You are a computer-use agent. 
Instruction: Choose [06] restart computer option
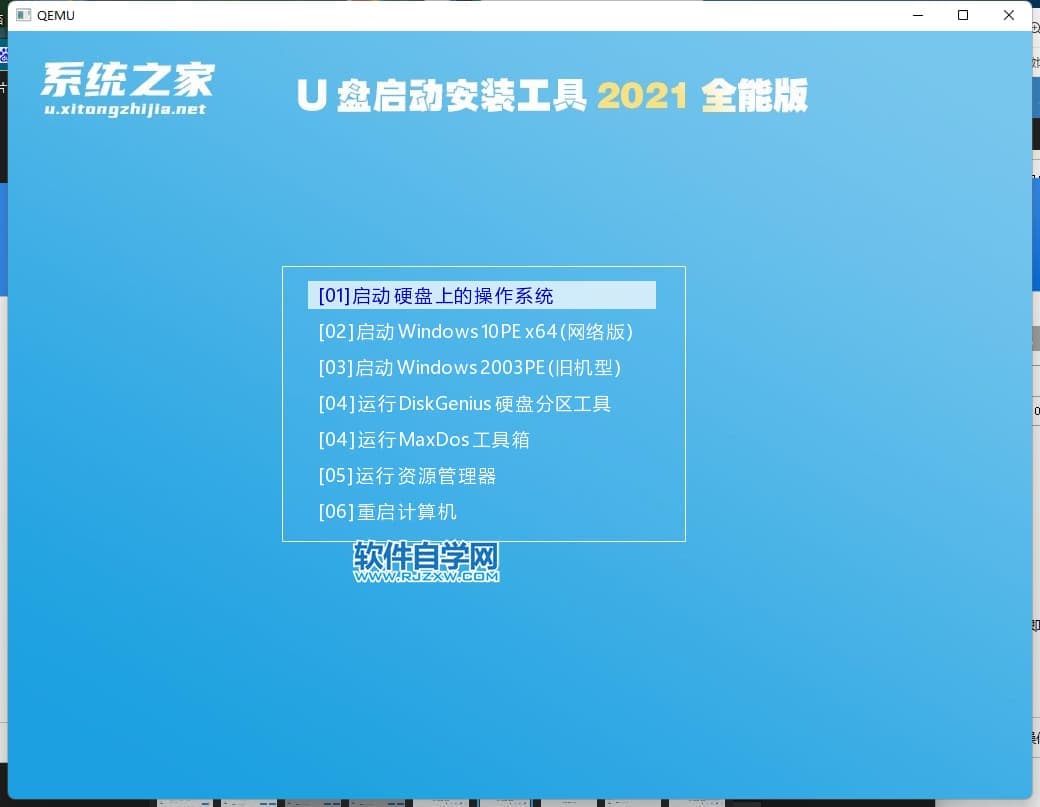387,512
